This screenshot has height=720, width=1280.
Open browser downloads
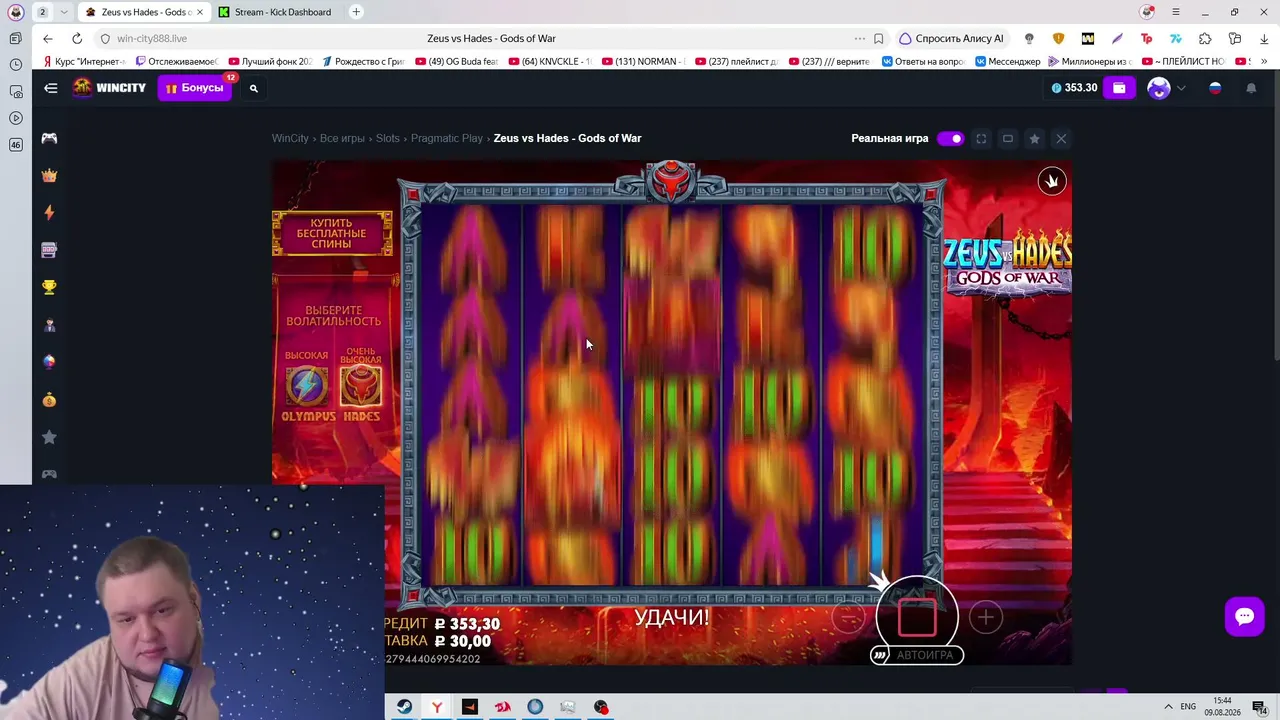click(x=1264, y=38)
